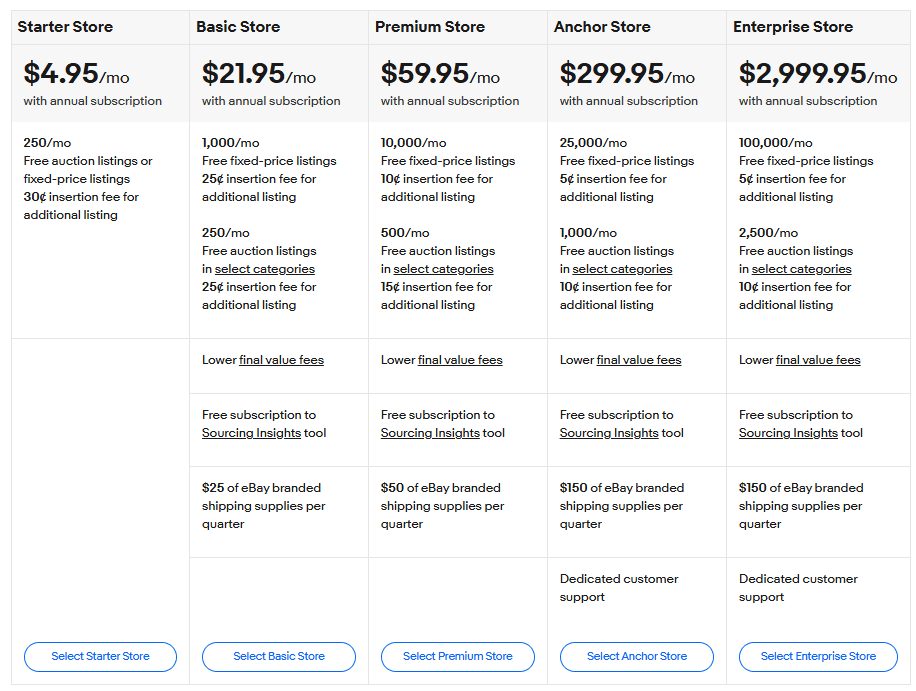Click the Select Starter Store button

(100, 656)
